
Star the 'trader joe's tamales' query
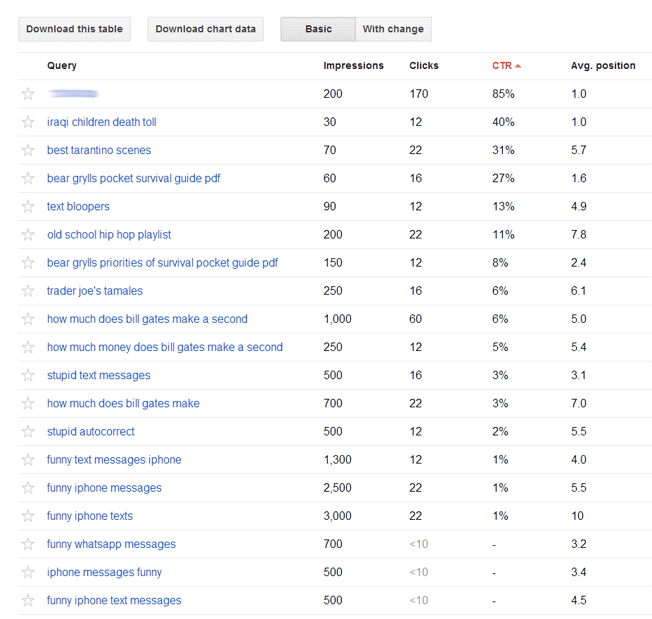[28, 291]
